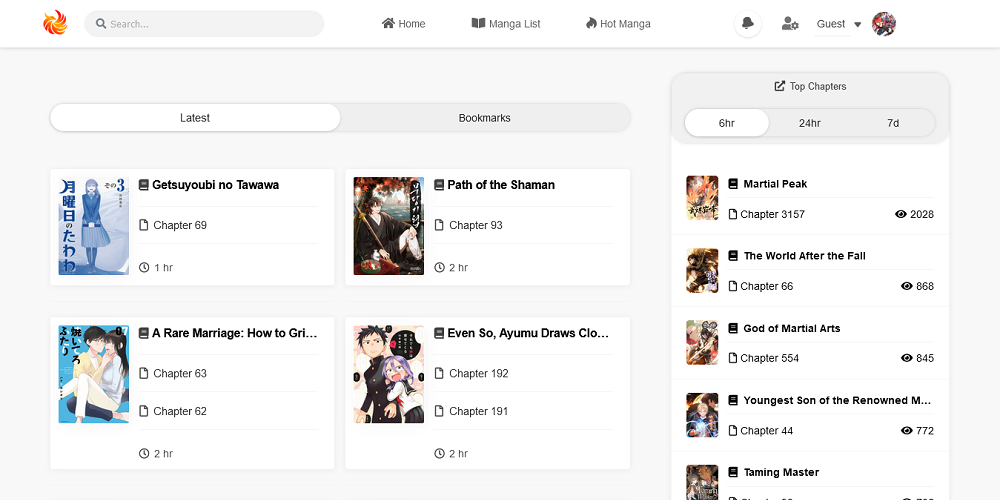Click the book icon beside Getsuyoubi no Tawawa

143,185
